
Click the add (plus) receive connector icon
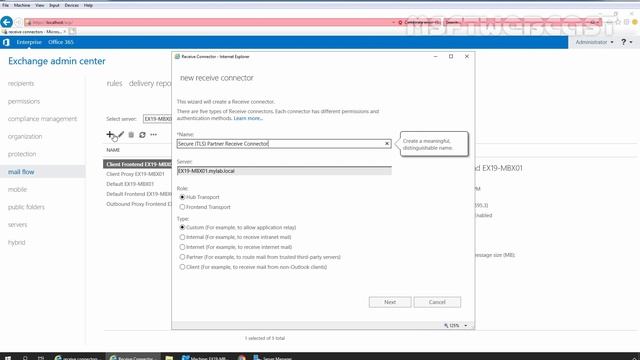(x=109, y=134)
